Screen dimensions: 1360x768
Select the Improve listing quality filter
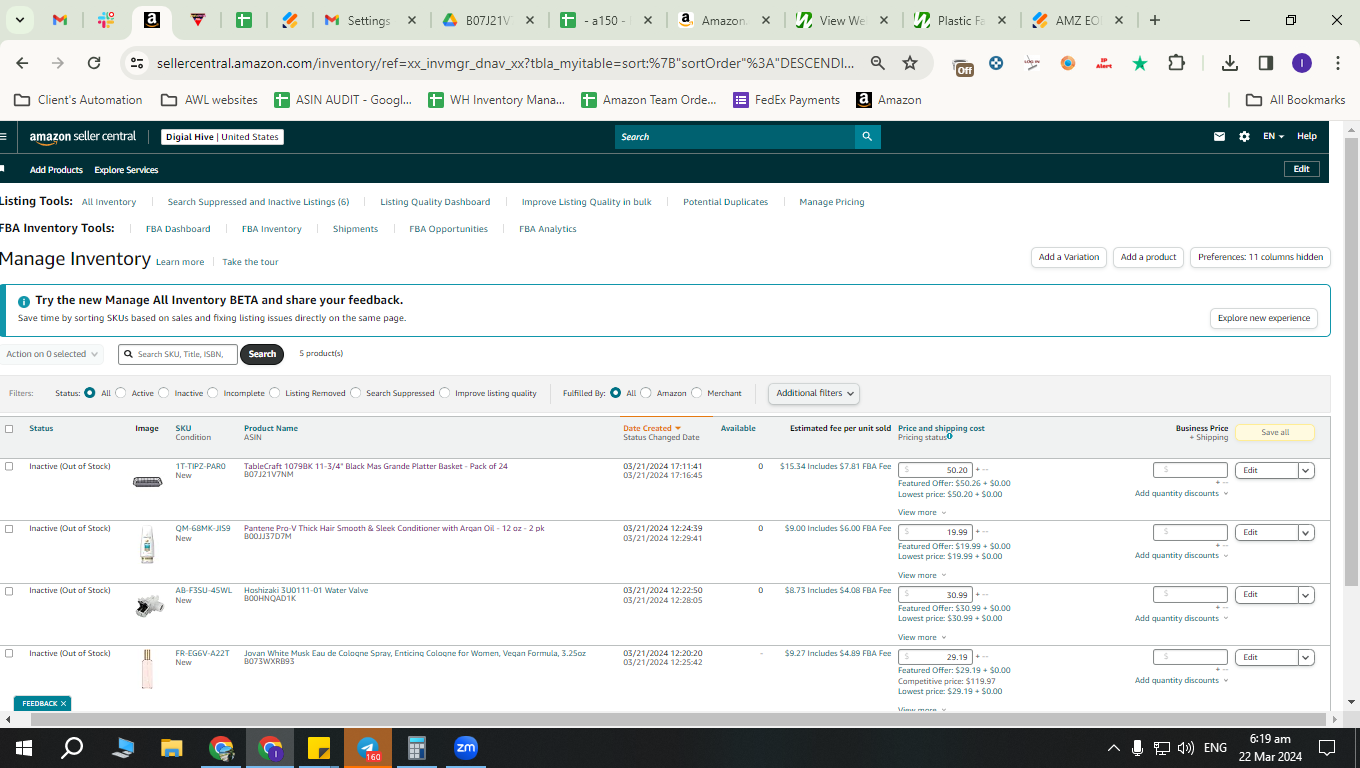tap(445, 393)
